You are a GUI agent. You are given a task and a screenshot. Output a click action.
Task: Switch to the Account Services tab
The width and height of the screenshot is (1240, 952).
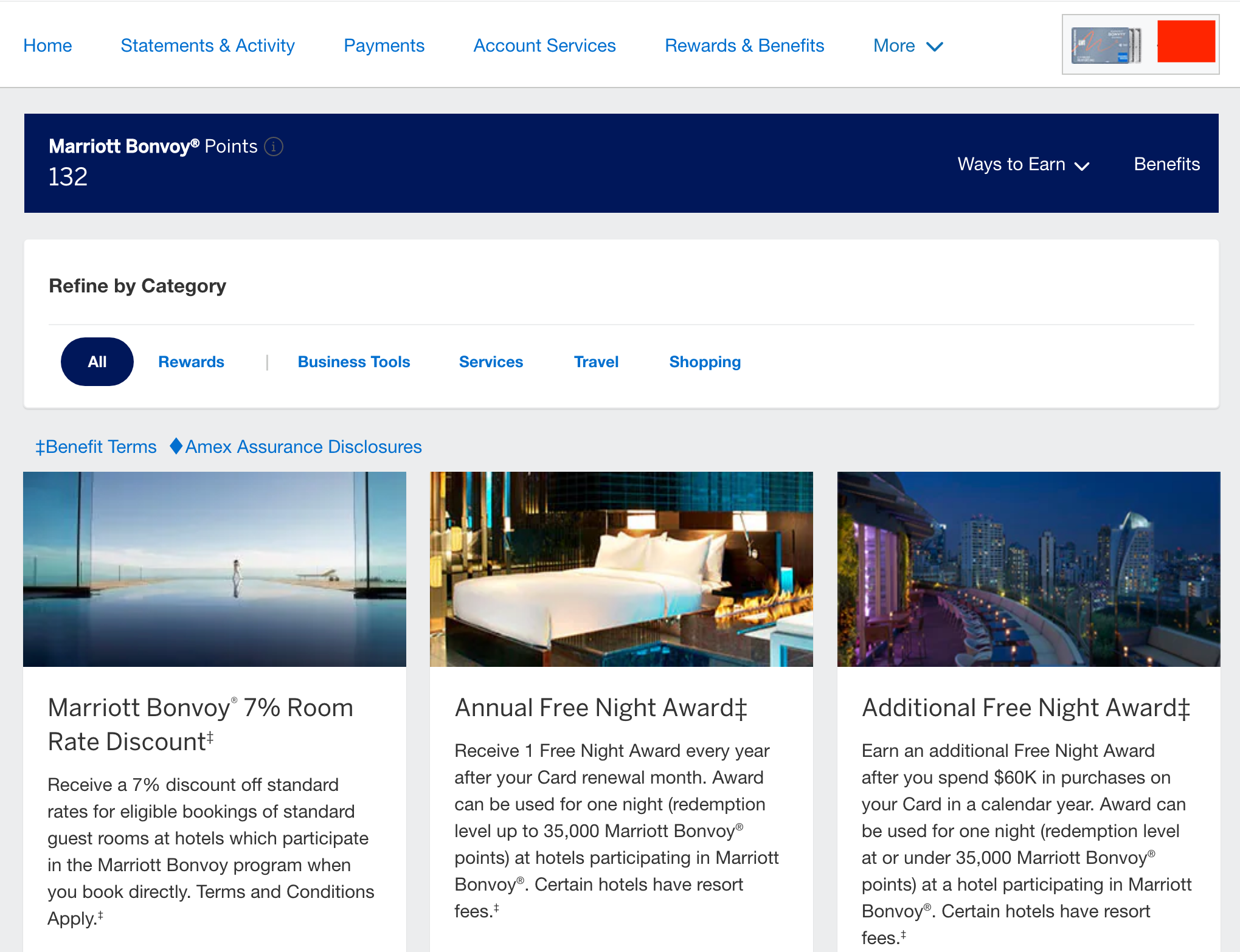click(544, 46)
